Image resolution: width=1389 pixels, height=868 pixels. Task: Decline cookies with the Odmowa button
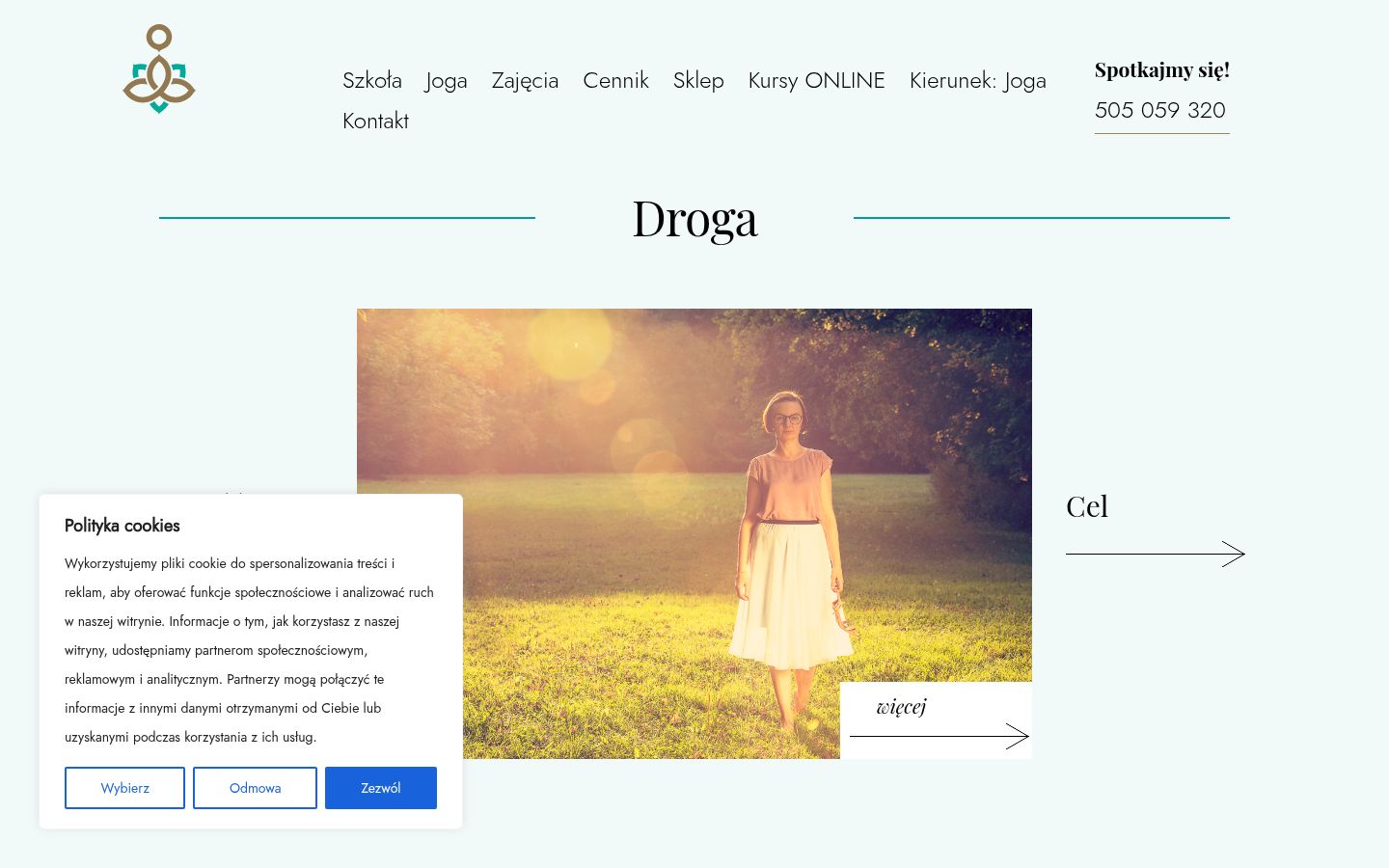click(x=255, y=788)
